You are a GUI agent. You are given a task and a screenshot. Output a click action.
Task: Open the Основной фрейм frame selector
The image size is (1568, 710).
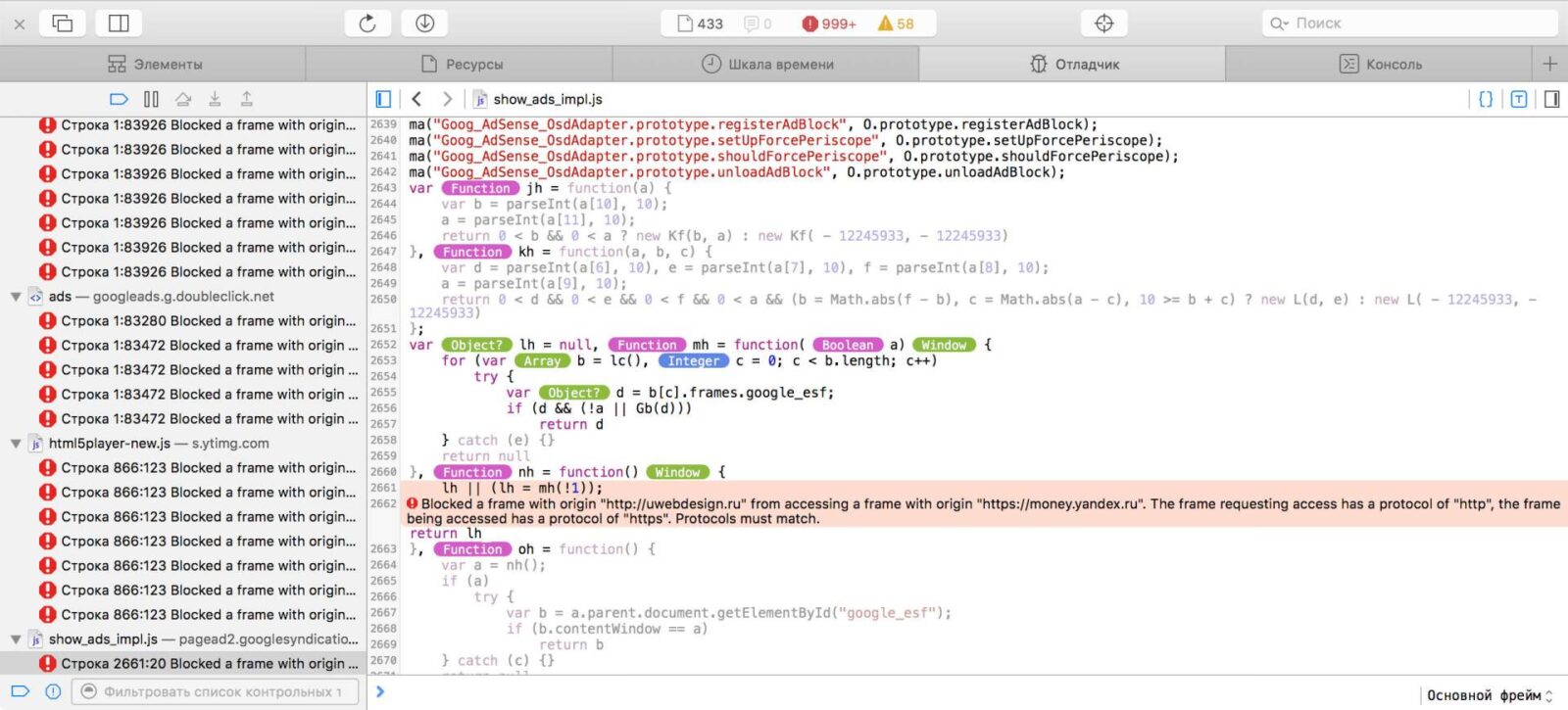pyautogui.click(x=1490, y=695)
